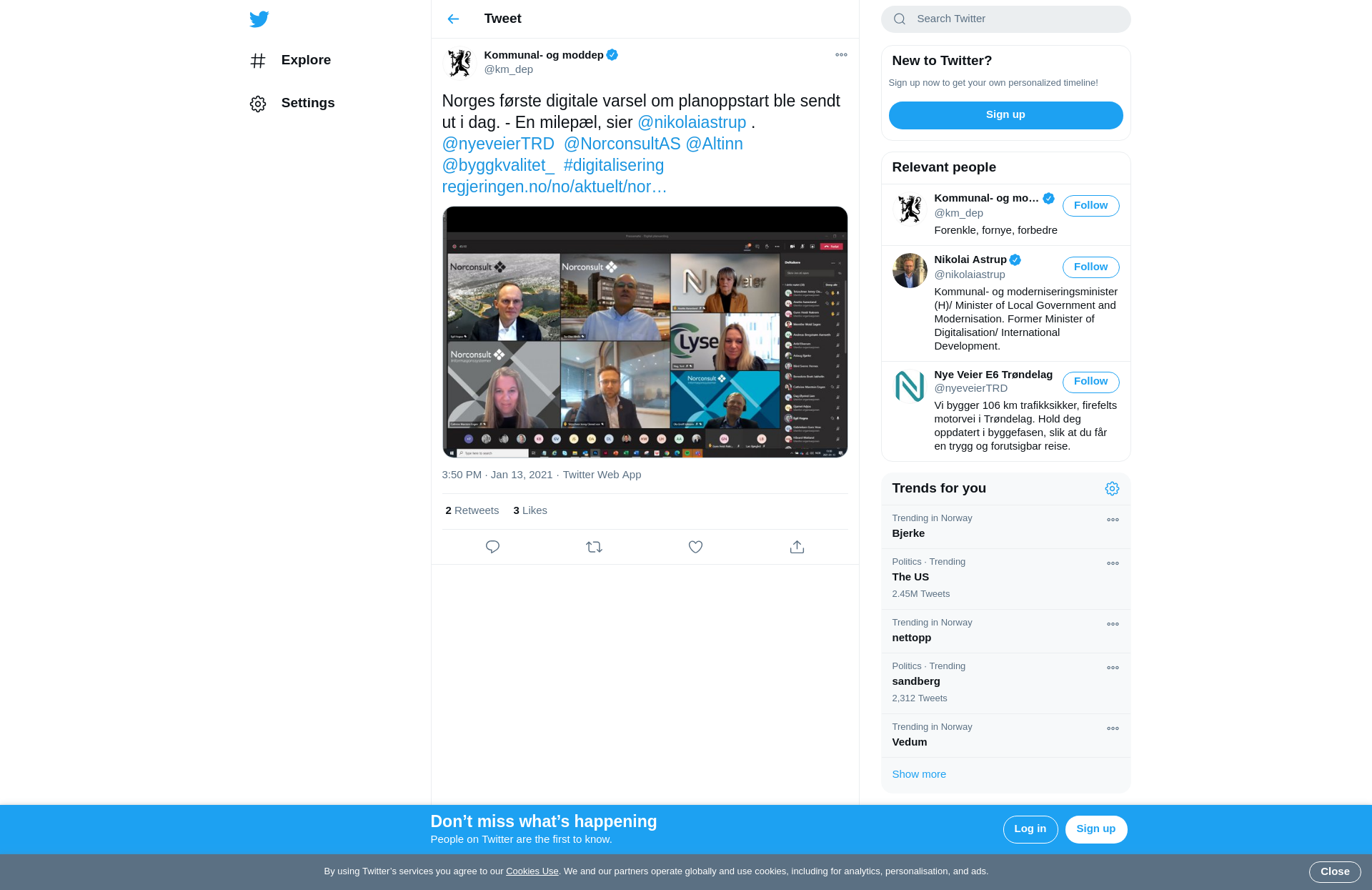Viewport: 1372px width, 890px height.
Task: Click the Settings gear icon in sidebar
Action: tap(258, 104)
